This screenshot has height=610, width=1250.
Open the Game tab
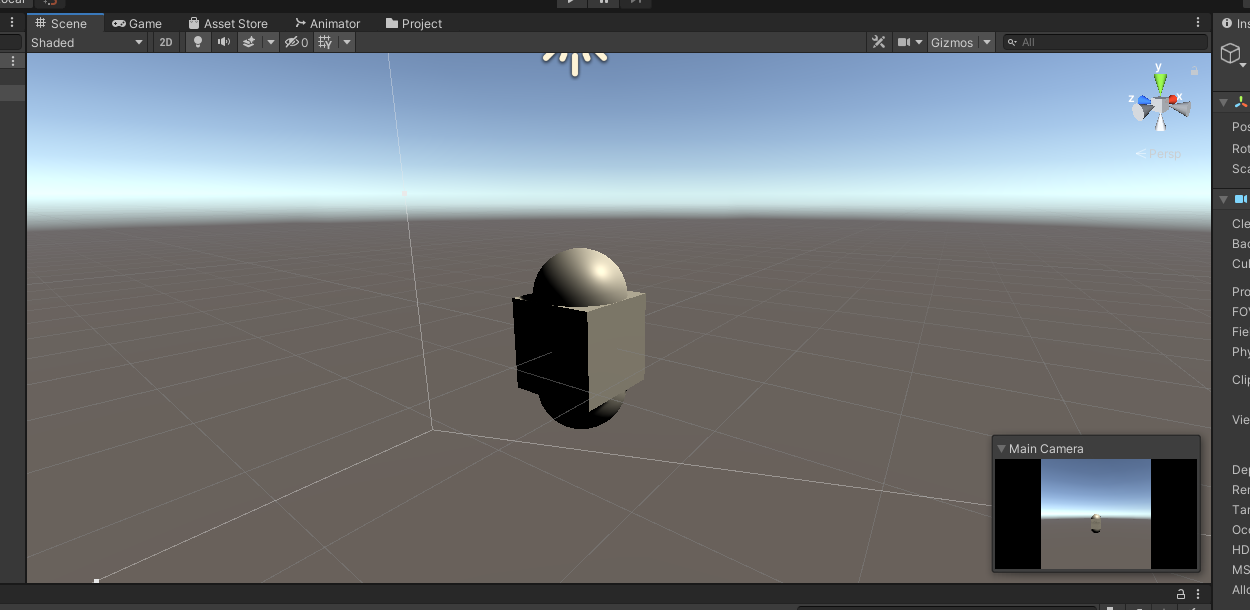tap(137, 23)
